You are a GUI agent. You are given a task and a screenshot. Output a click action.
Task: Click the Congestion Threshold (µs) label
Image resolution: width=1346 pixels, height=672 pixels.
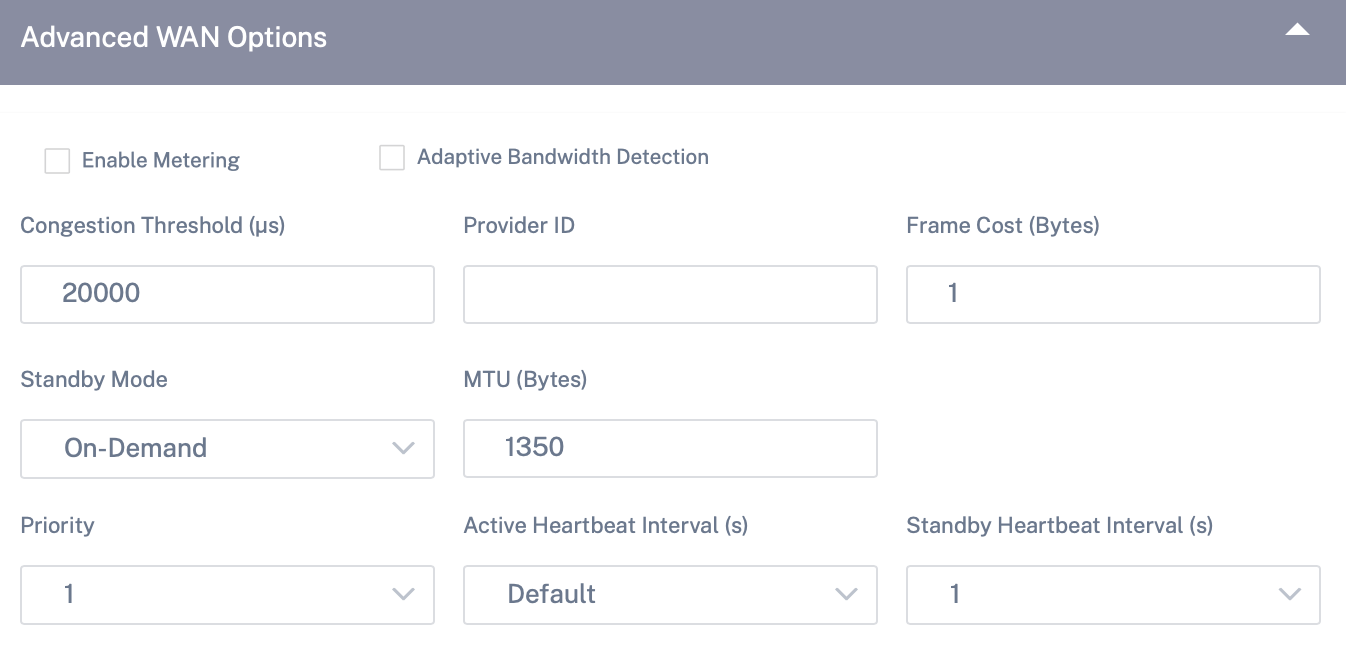(x=153, y=226)
